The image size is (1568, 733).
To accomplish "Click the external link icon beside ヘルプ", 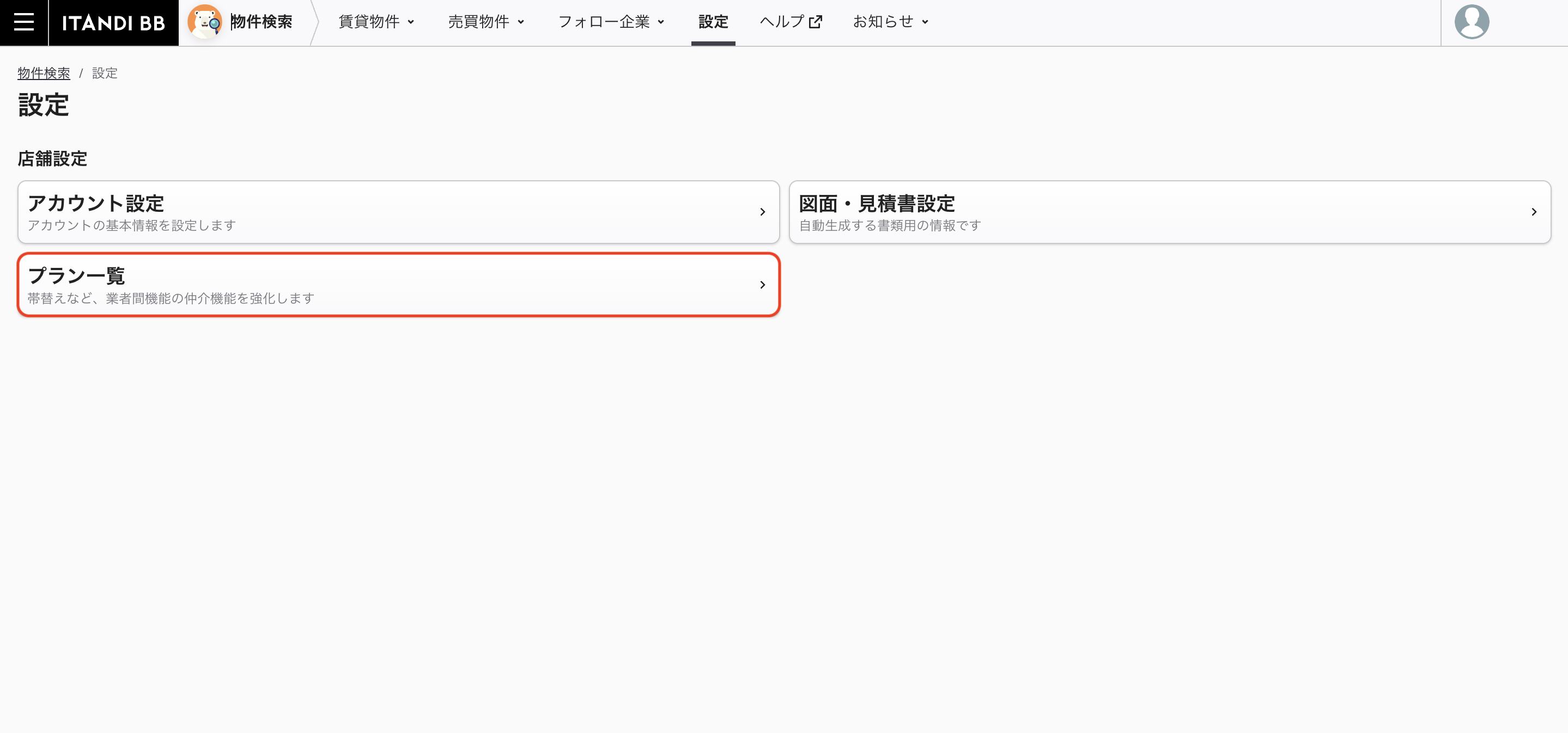I will point(815,22).
